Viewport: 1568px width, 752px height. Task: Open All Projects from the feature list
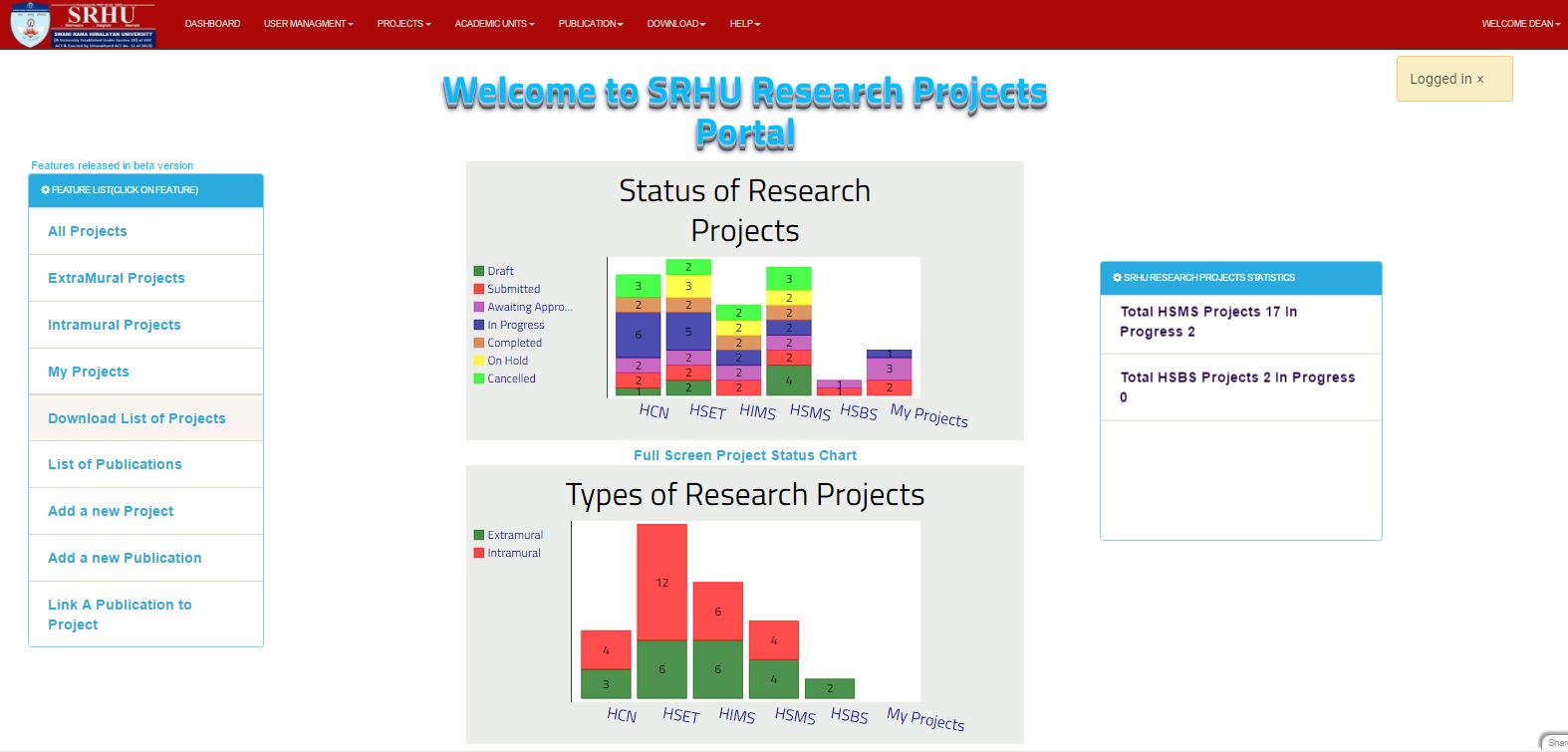pyautogui.click(x=145, y=231)
